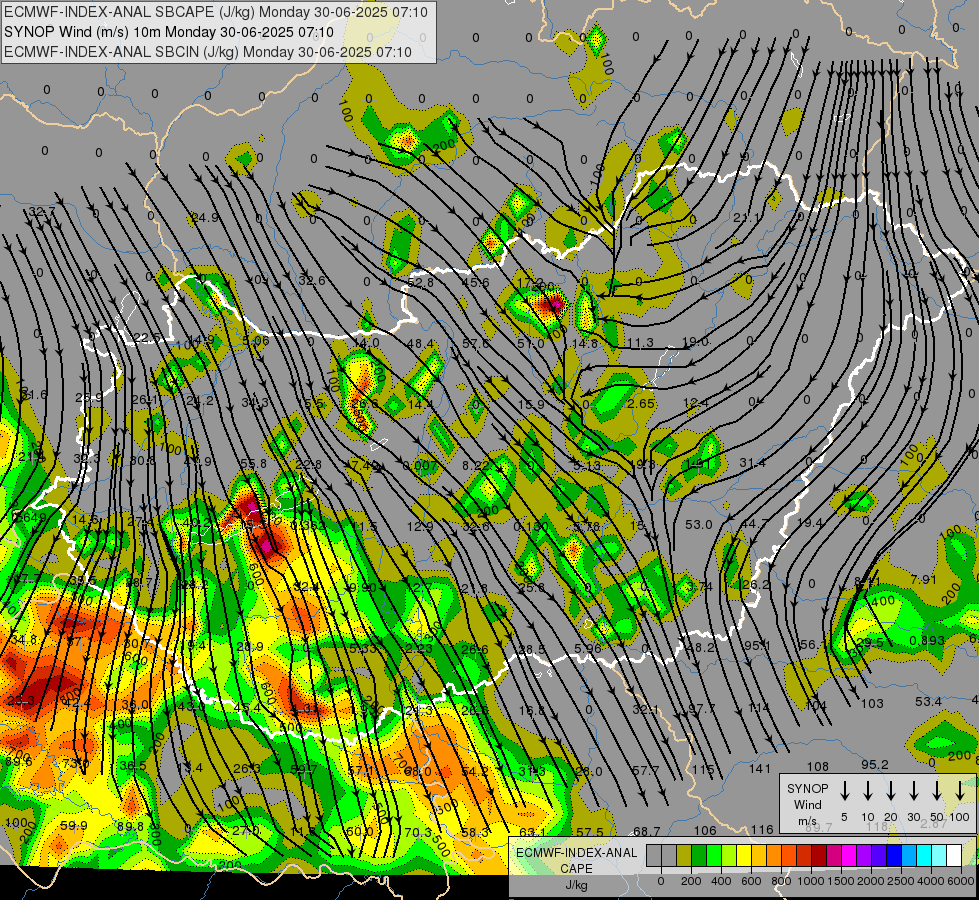Click the 1000 tick label in legend
Image resolution: width=979 pixels, height=900 pixels.
pos(810,881)
